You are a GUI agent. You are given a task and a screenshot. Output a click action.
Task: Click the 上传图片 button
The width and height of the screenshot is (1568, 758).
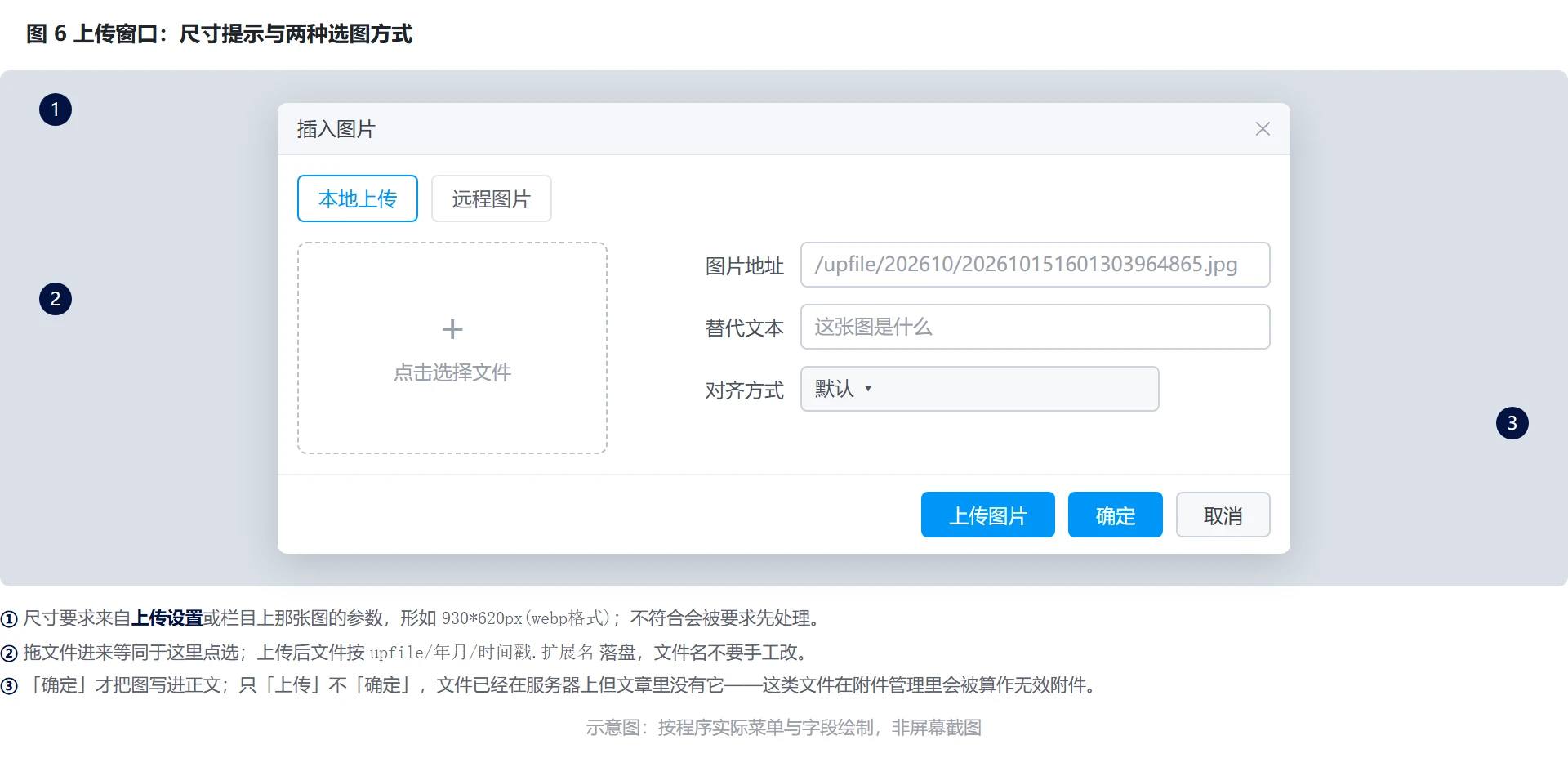point(988,515)
